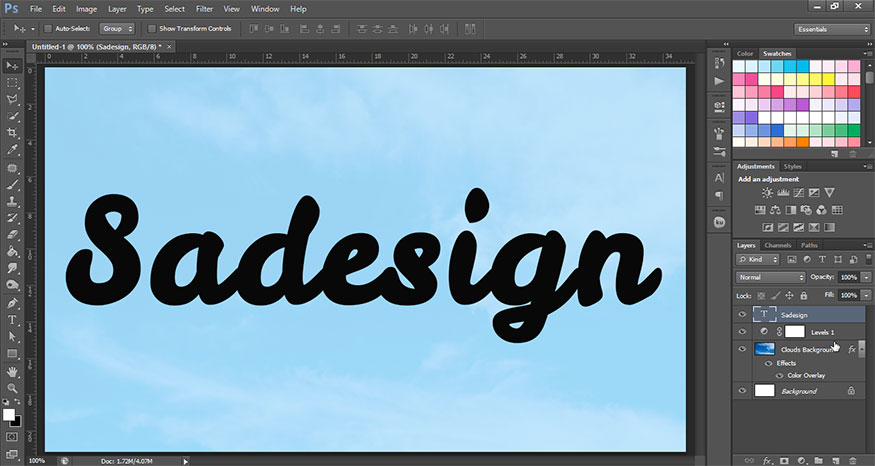Open the Group auto-select dropdown
The width and height of the screenshot is (875, 466).
click(117, 29)
